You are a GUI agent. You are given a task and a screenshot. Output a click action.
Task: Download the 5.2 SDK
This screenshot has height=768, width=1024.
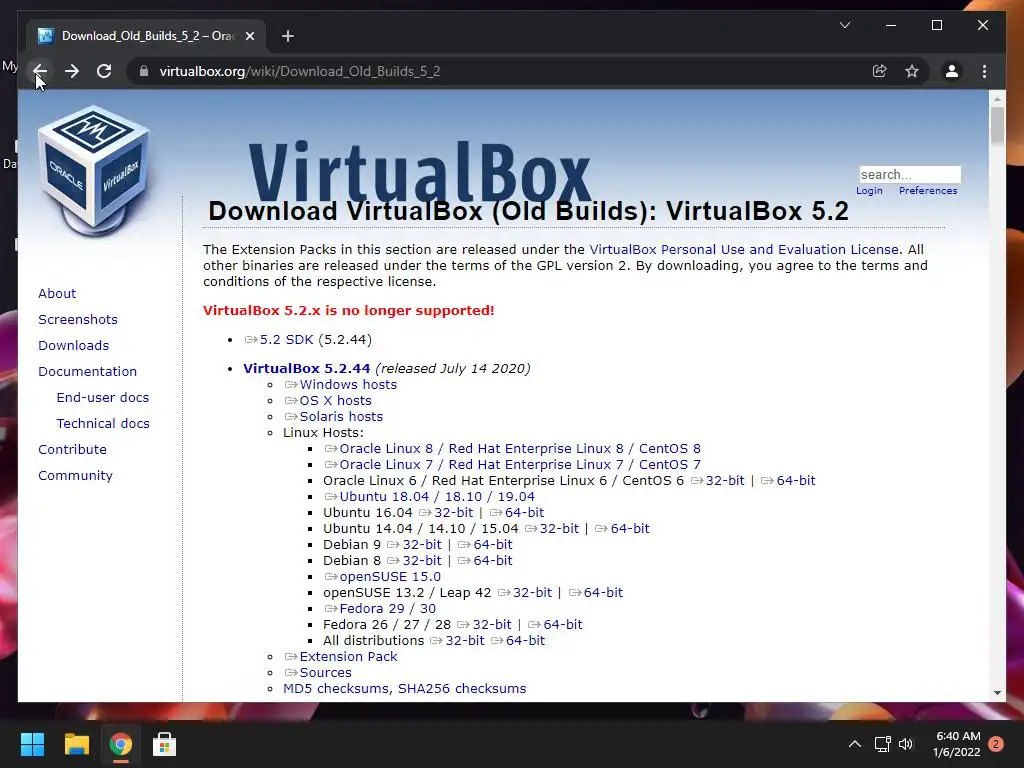click(x=286, y=340)
